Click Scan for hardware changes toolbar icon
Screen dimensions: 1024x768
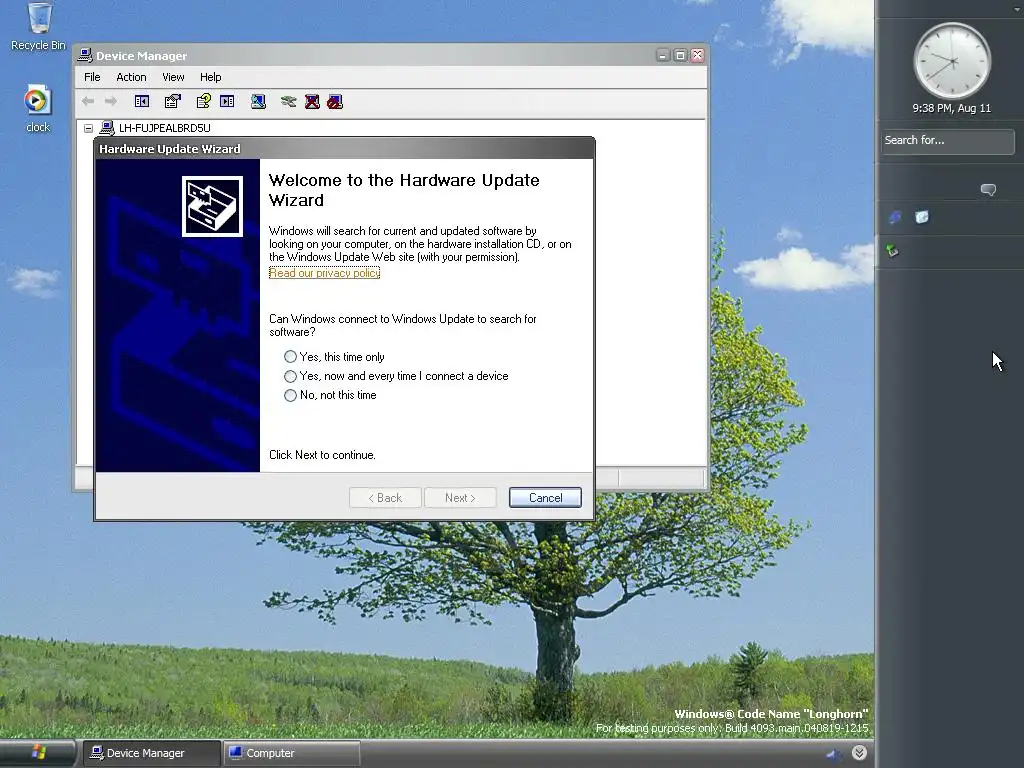[259, 101]
